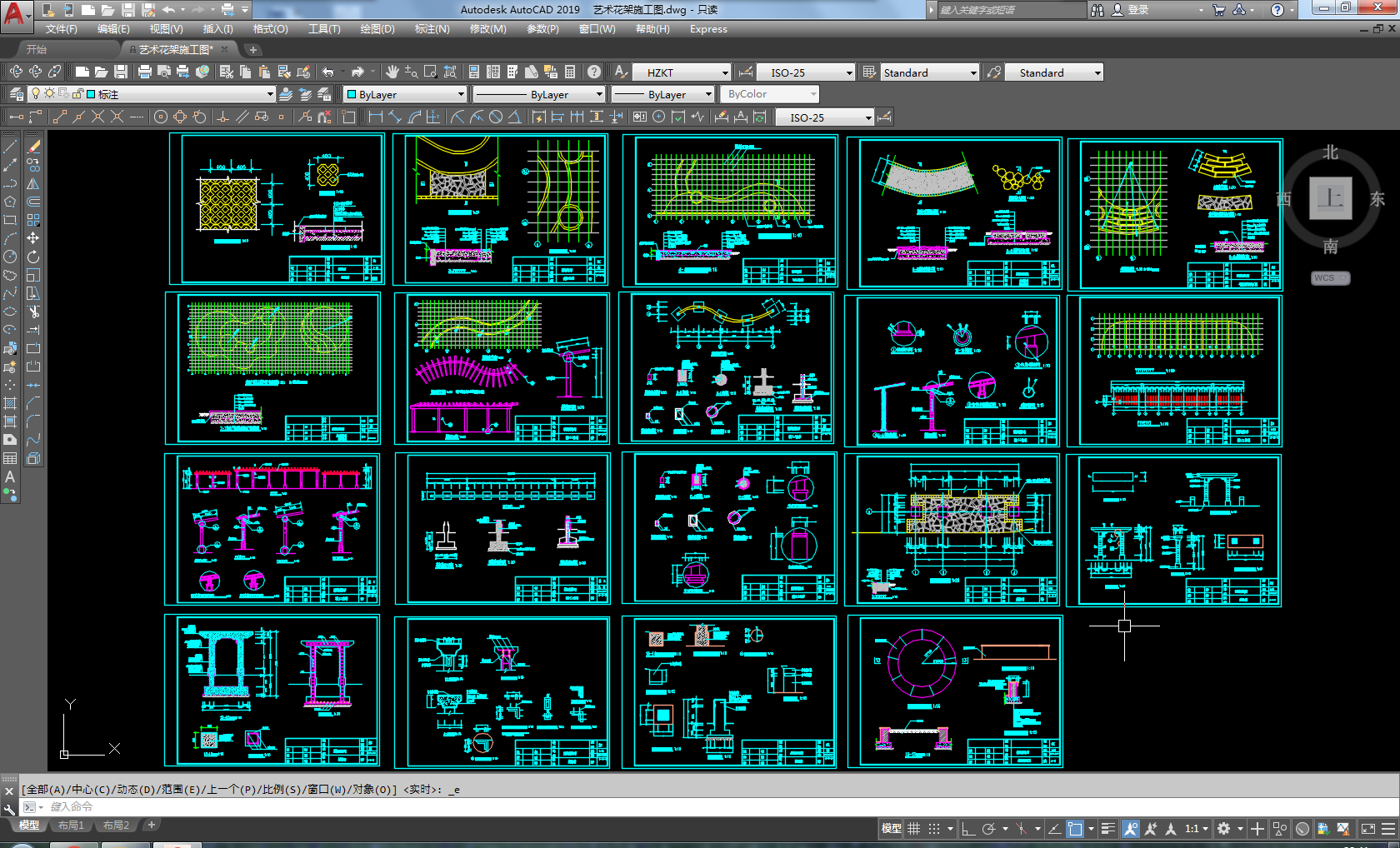Select the Line draw tool

click(x=10, y=146)
